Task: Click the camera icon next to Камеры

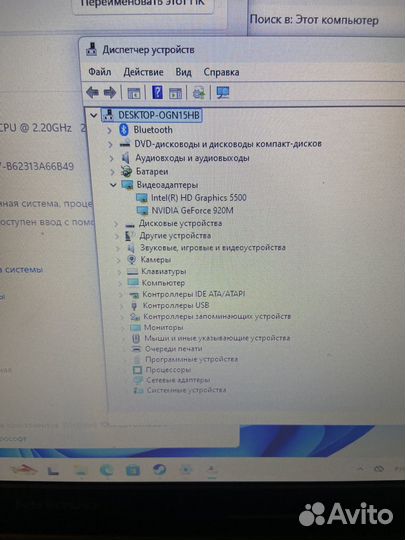Action: point(131,259)
